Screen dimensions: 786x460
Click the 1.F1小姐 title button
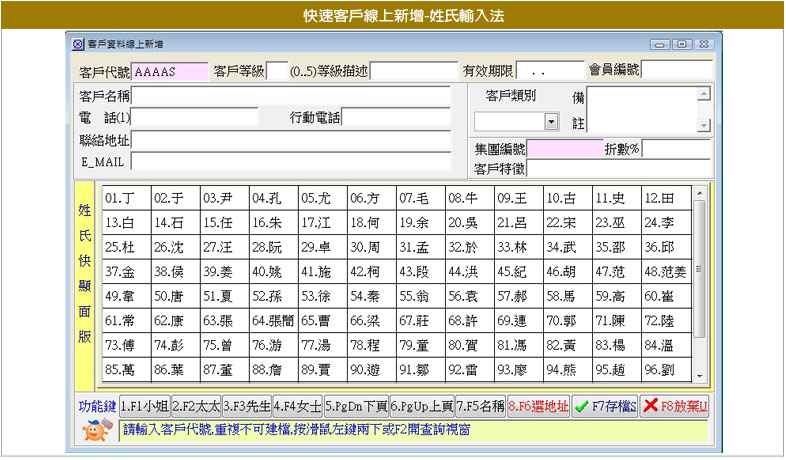(143, 407)
